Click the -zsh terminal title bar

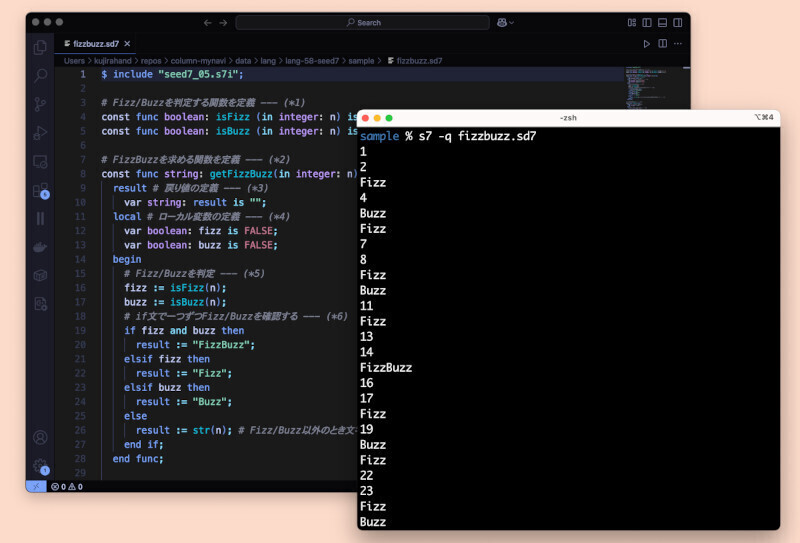[568, 118]
